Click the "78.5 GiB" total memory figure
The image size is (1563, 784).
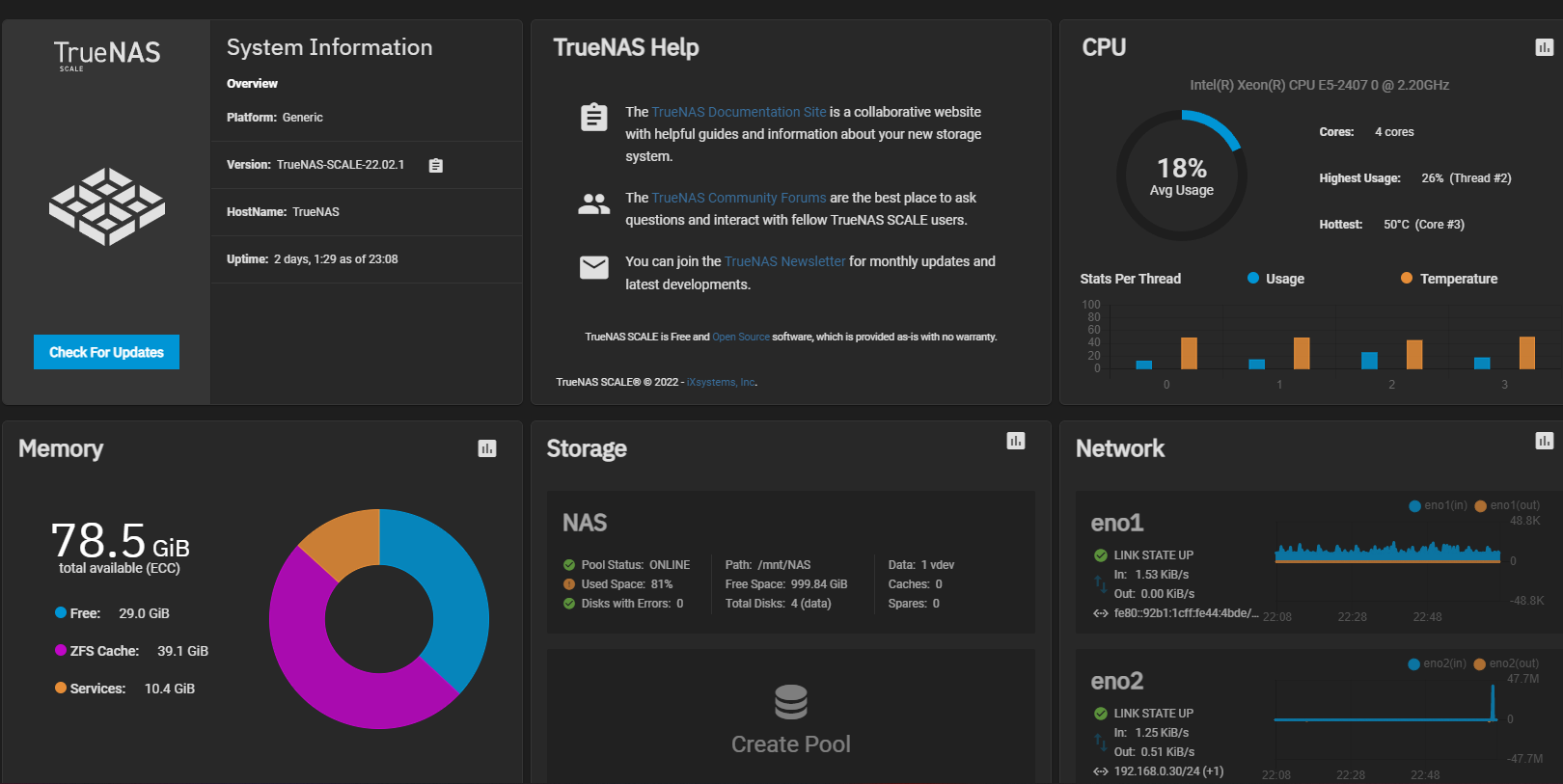click(120, 540)
